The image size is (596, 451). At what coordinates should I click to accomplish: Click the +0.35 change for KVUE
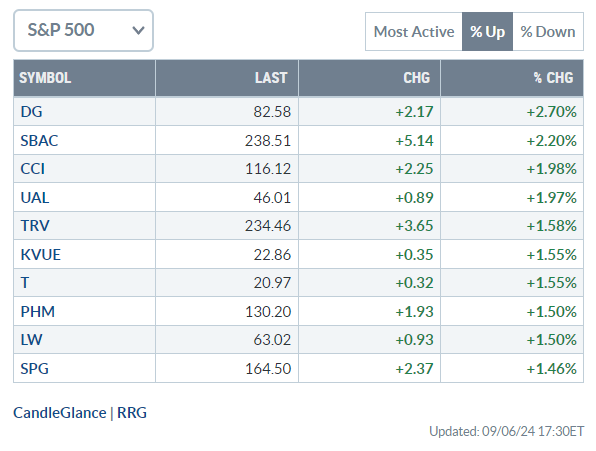[414, 255]
